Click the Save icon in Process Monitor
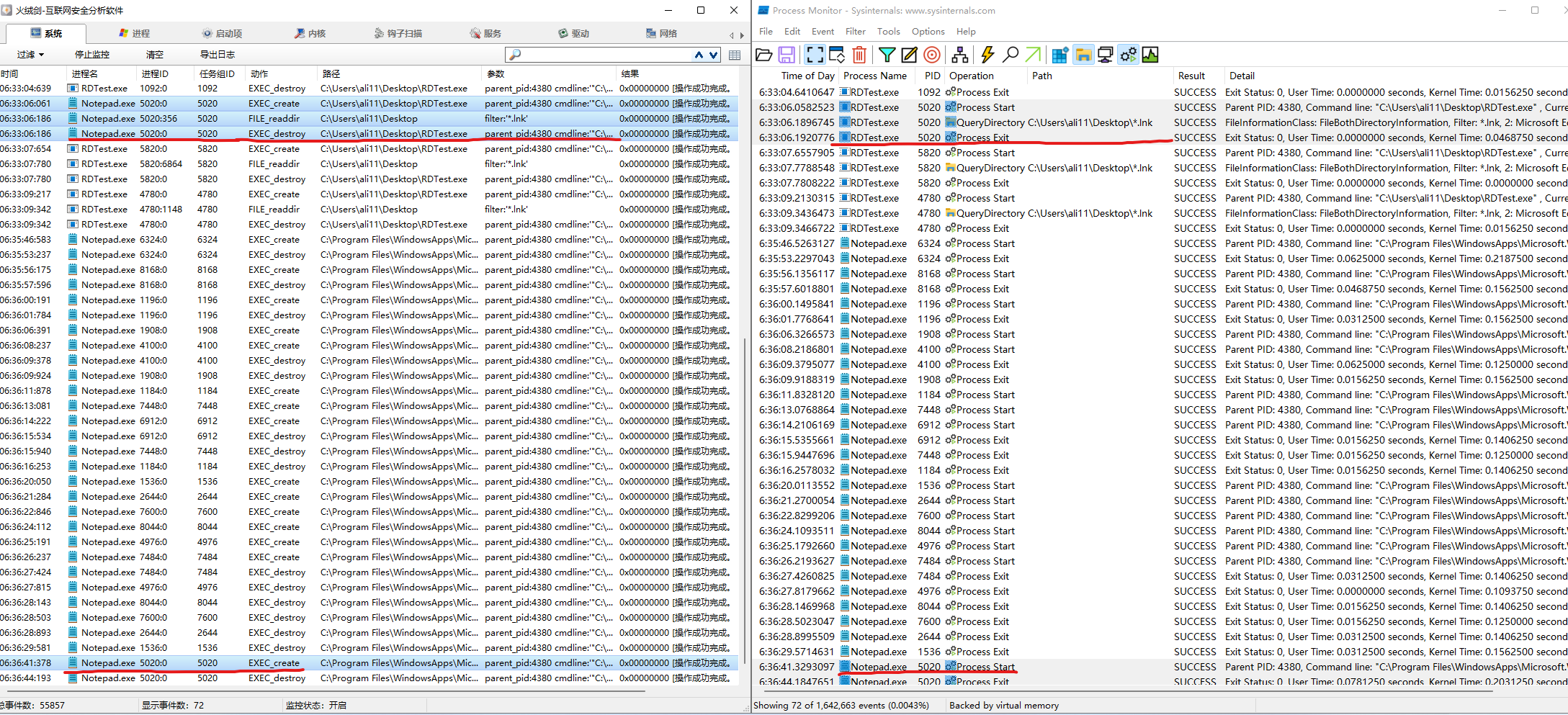Image resolution: width=1568 pixels, height=715 pixels. (x=787, y=55)
